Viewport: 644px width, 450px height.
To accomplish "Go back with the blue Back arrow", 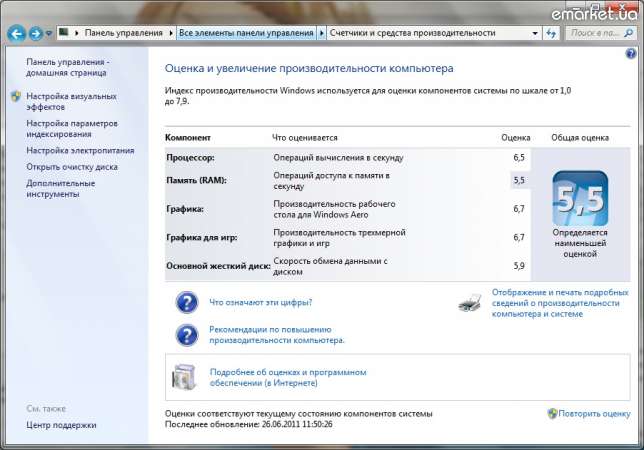I will [16, 33].
